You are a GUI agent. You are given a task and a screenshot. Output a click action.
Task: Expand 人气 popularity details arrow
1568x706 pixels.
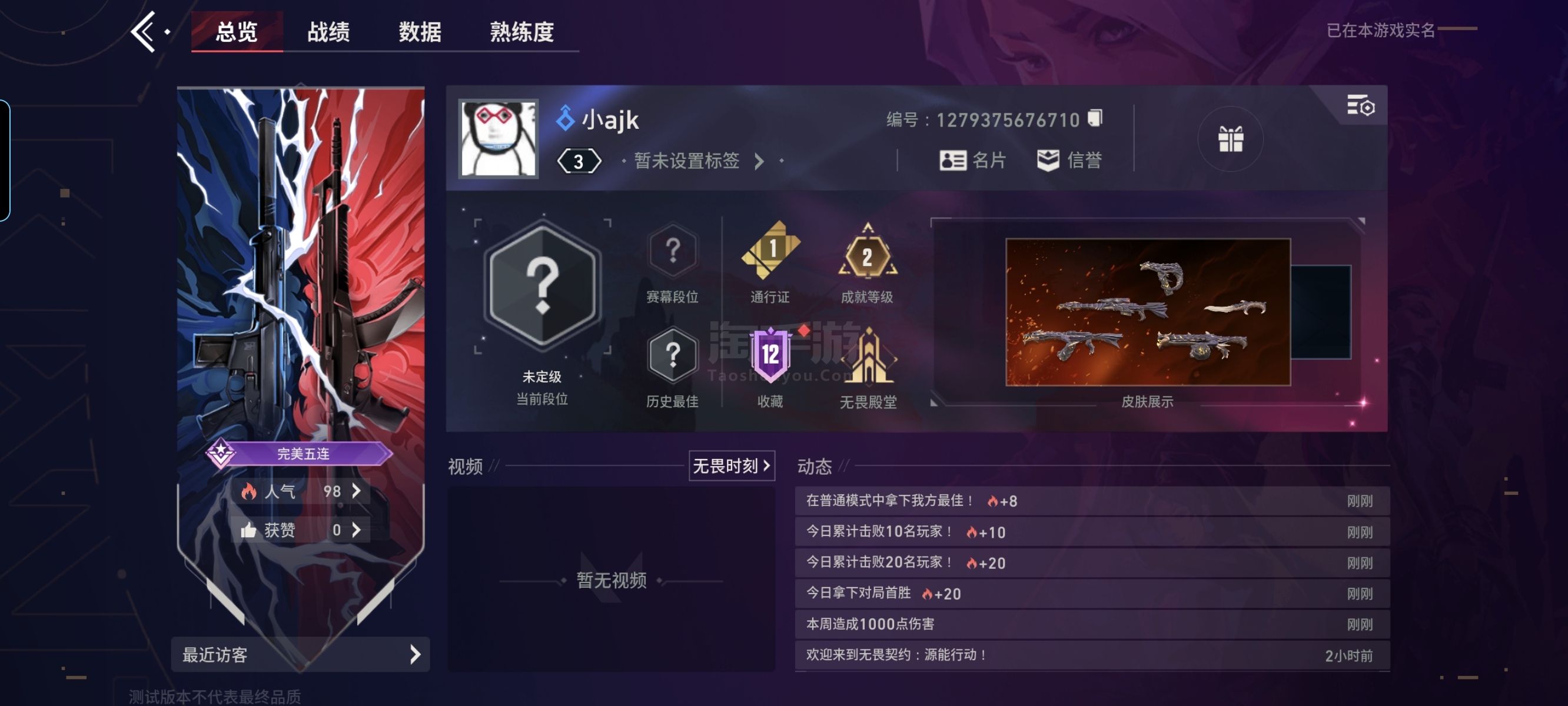click(357, 491)
